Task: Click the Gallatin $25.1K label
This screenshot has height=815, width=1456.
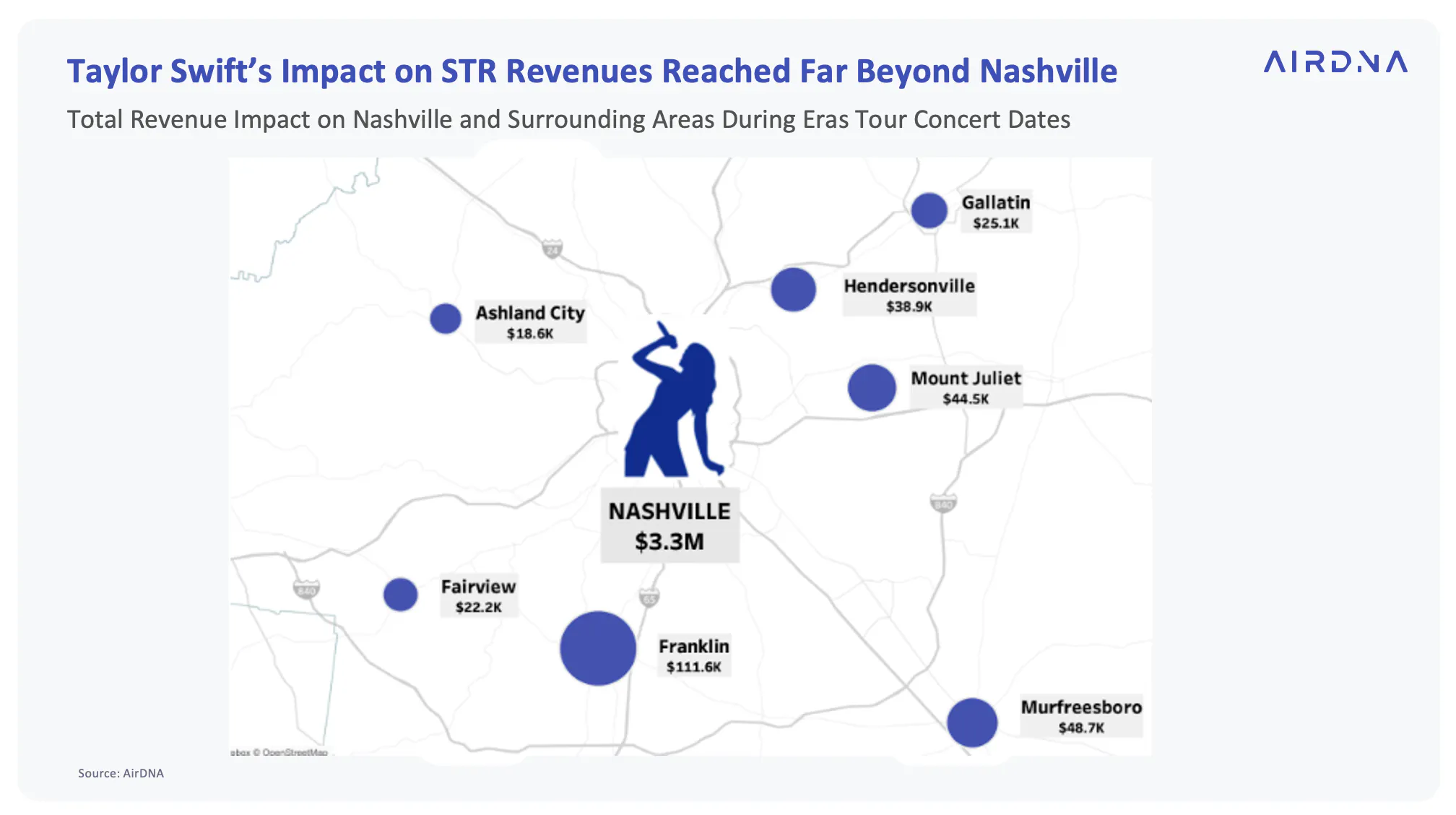Action: pyautogui.click(x=996, y=212)
